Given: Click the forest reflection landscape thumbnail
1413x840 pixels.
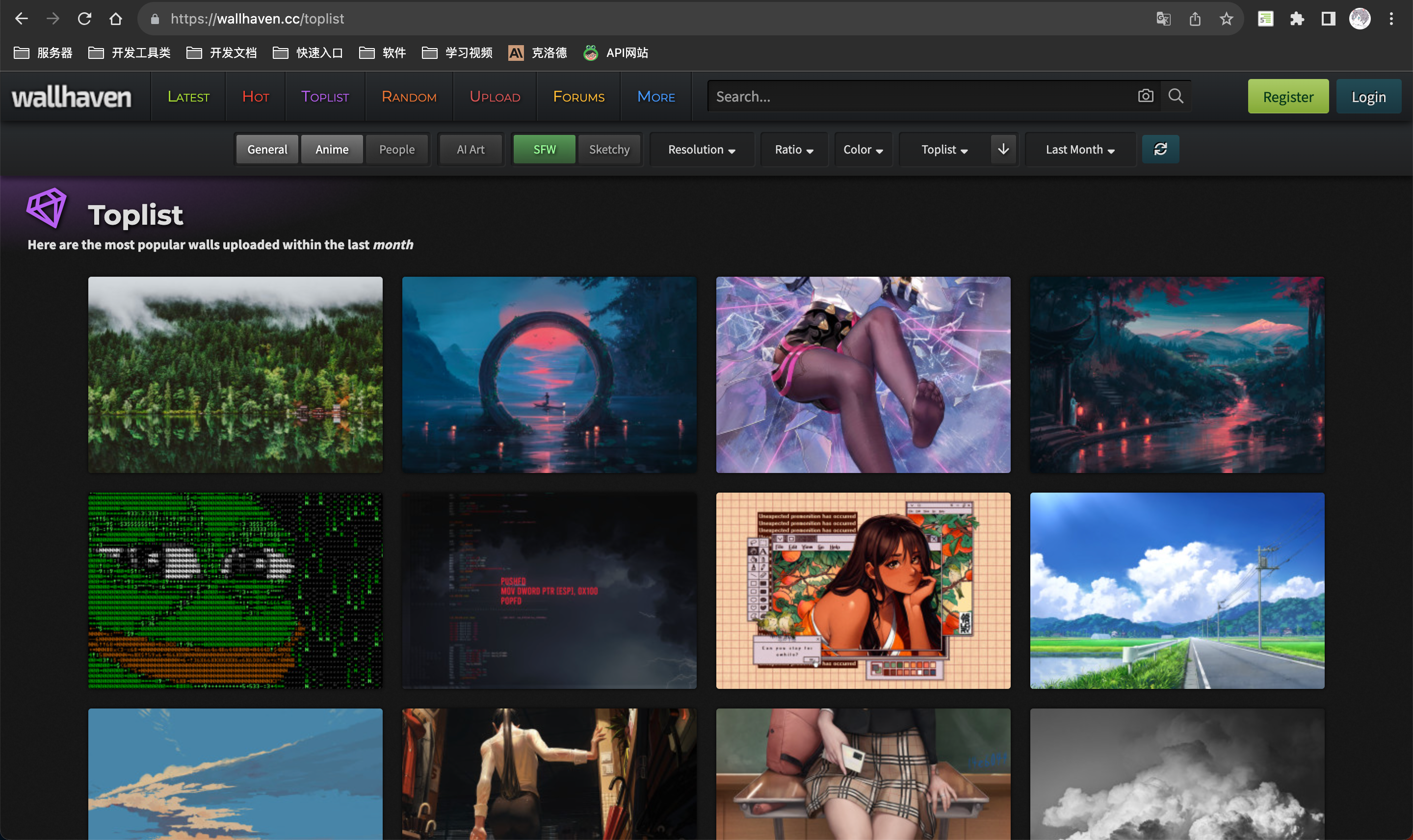Looking at the screenshot, I should pos(235,375).
